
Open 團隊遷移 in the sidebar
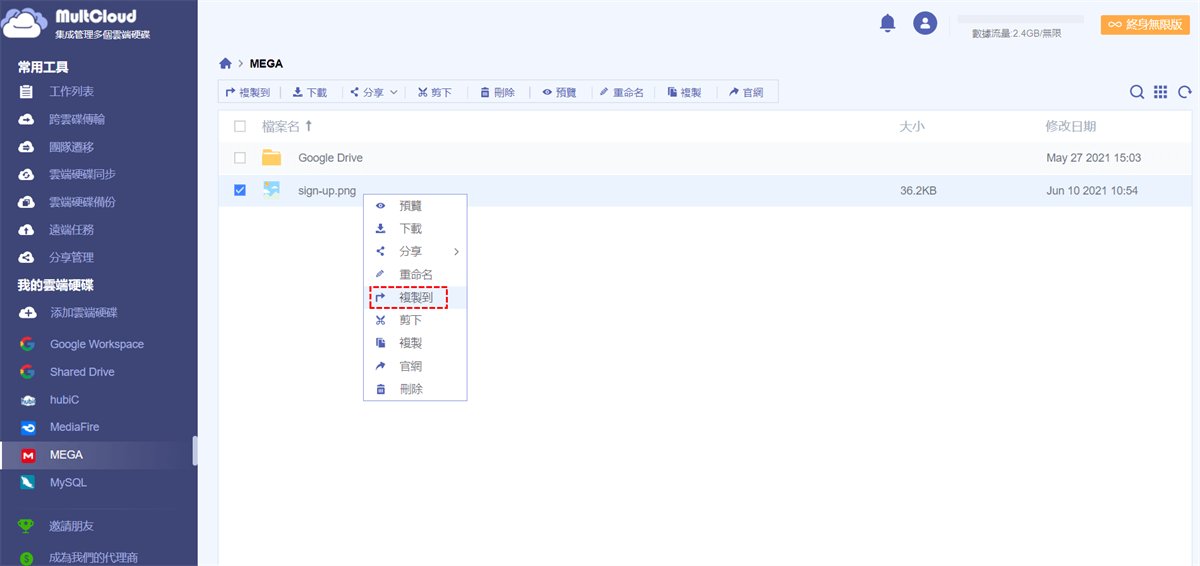coord(71,147)
